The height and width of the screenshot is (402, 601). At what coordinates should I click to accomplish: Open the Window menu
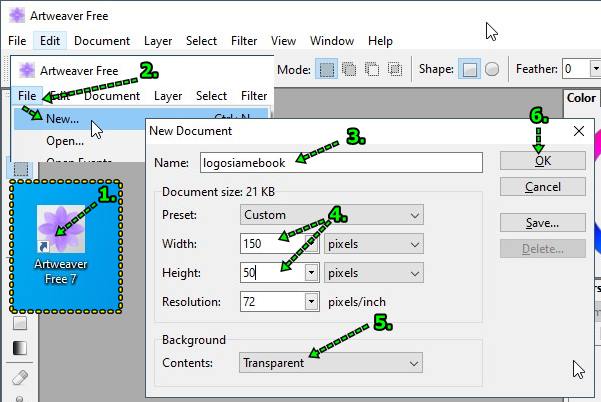coord(332,41)
